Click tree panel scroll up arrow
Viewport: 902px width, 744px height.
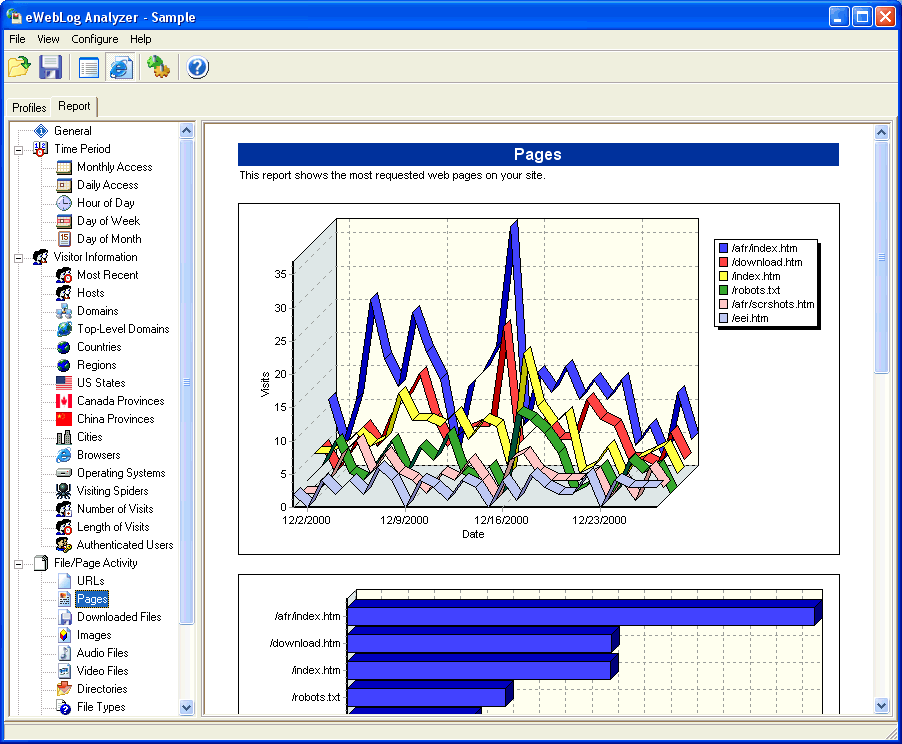(186, 131)
